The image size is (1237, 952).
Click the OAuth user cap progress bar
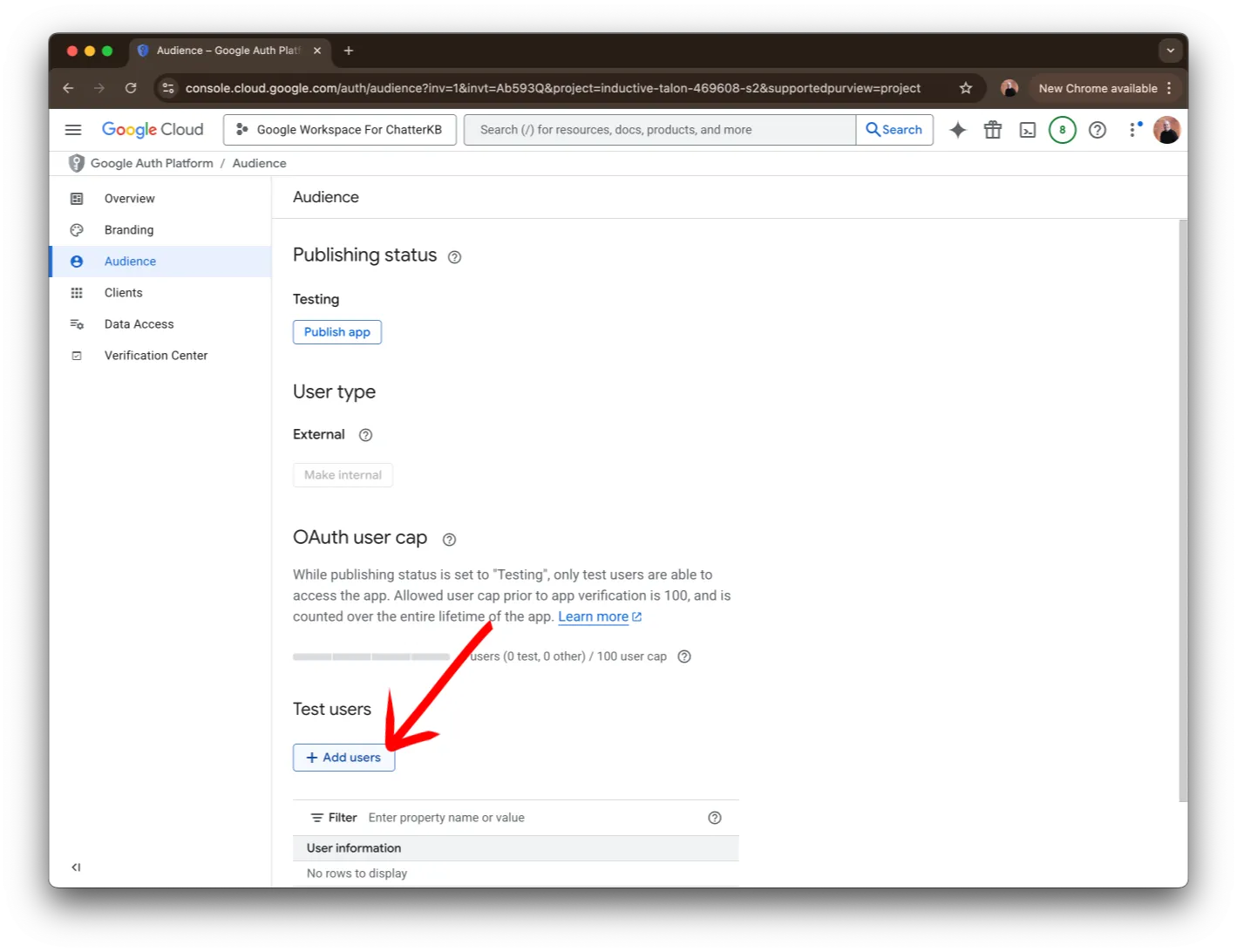coord(371,656)
